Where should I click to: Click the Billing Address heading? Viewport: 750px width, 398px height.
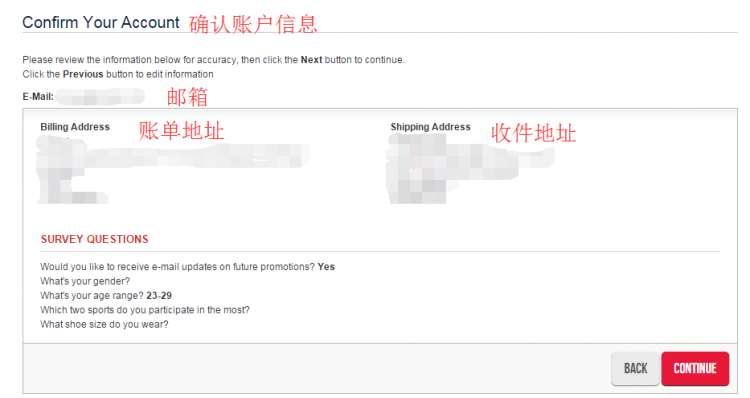click(x=75, y=127)
